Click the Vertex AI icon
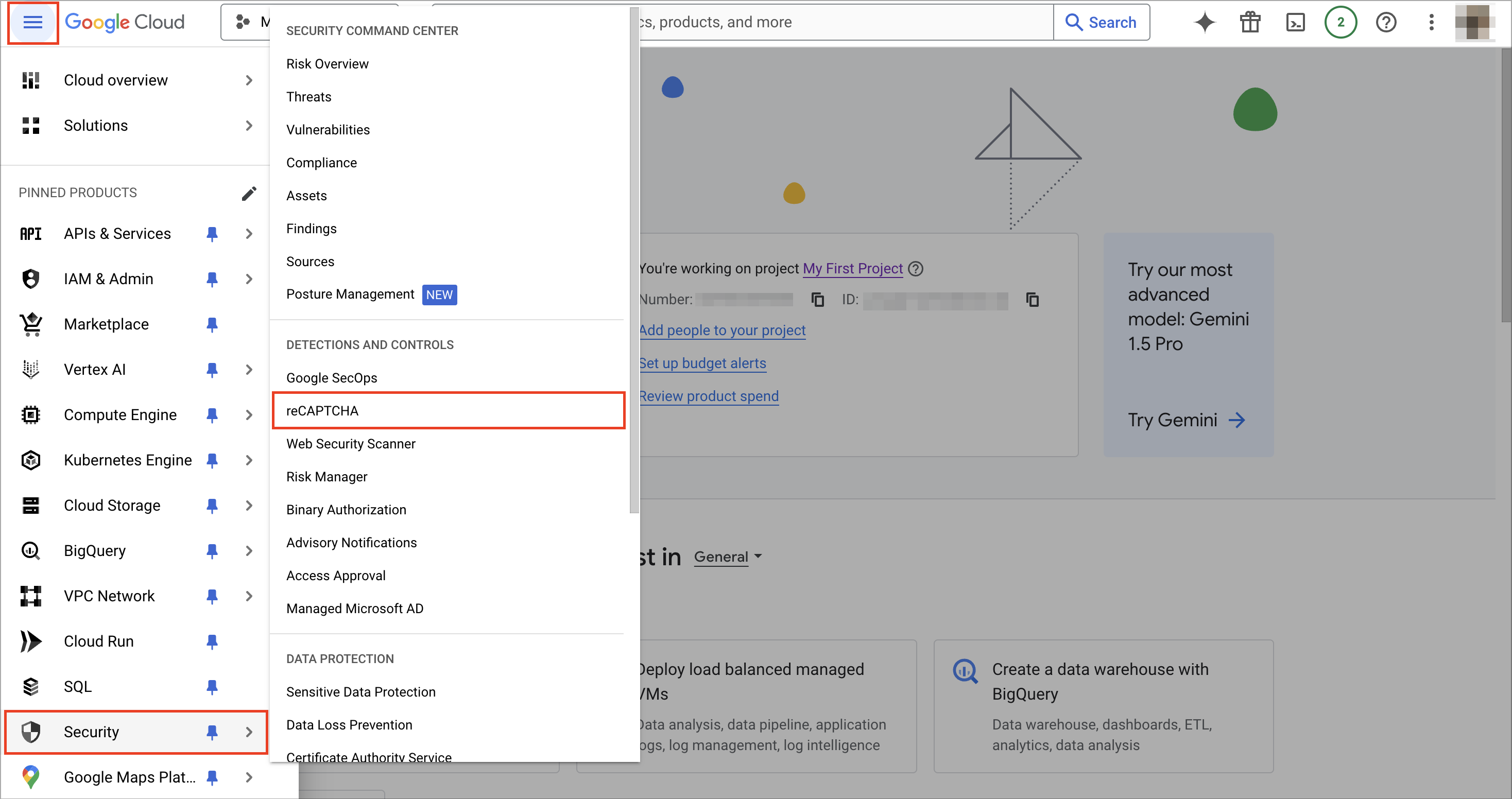The width and height of the screenshot is (1512, 799). [30, 370]
